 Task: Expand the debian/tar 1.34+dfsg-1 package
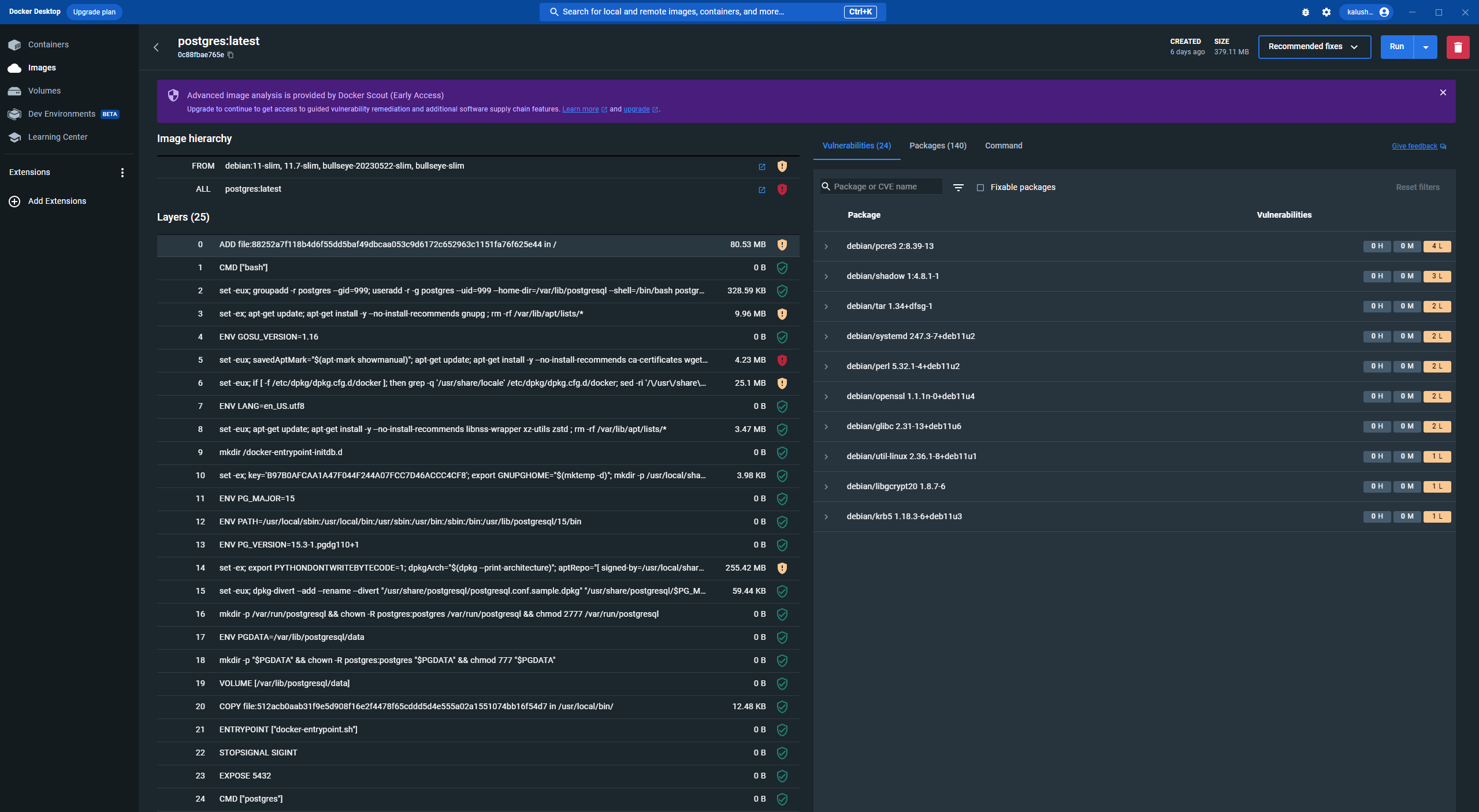pos(826,307)
